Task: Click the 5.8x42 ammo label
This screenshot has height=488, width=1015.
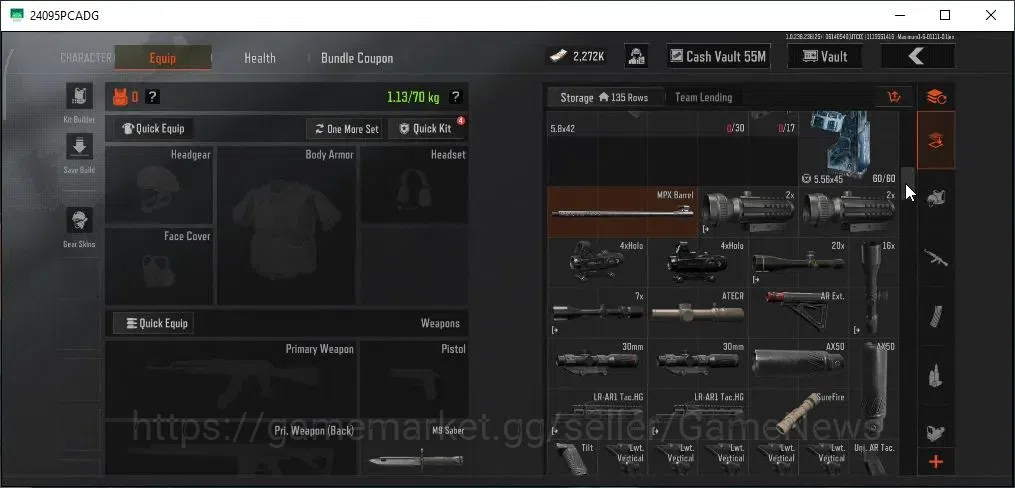Action: click(562, 128)
